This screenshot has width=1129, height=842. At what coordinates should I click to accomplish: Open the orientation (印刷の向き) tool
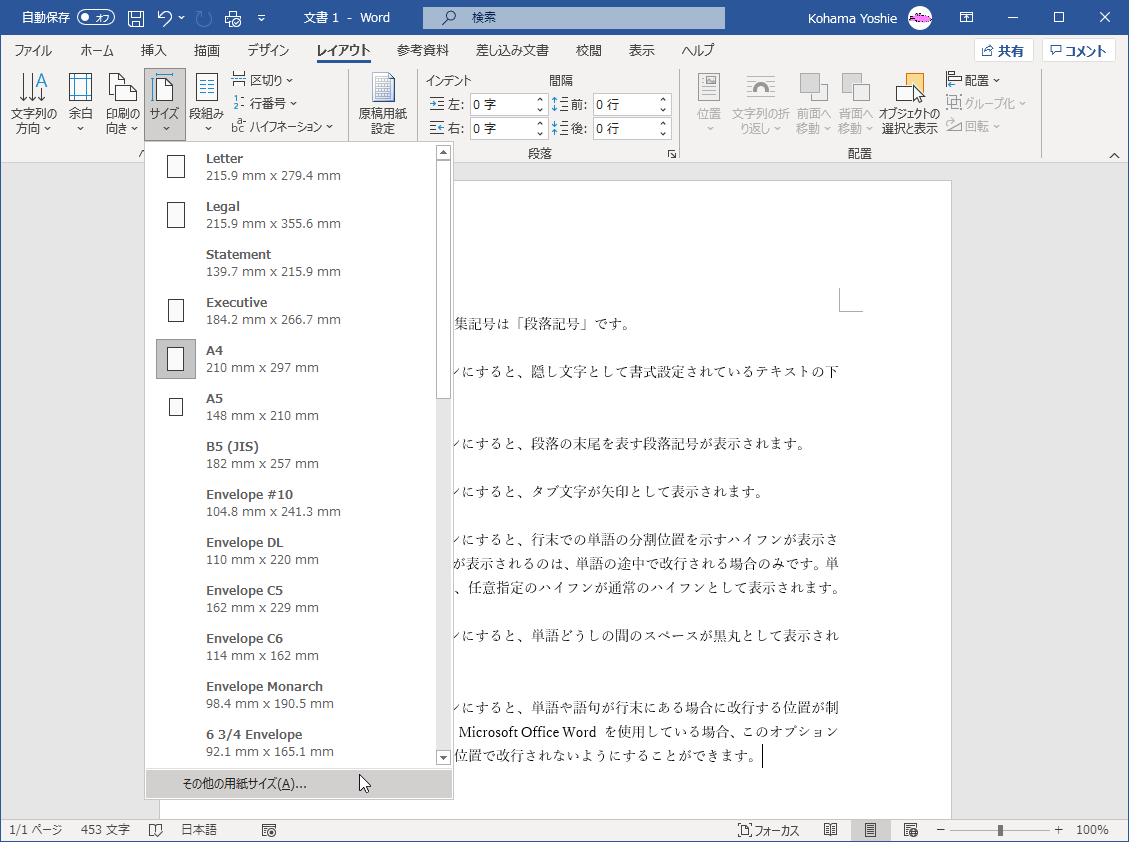pos(122,104)
